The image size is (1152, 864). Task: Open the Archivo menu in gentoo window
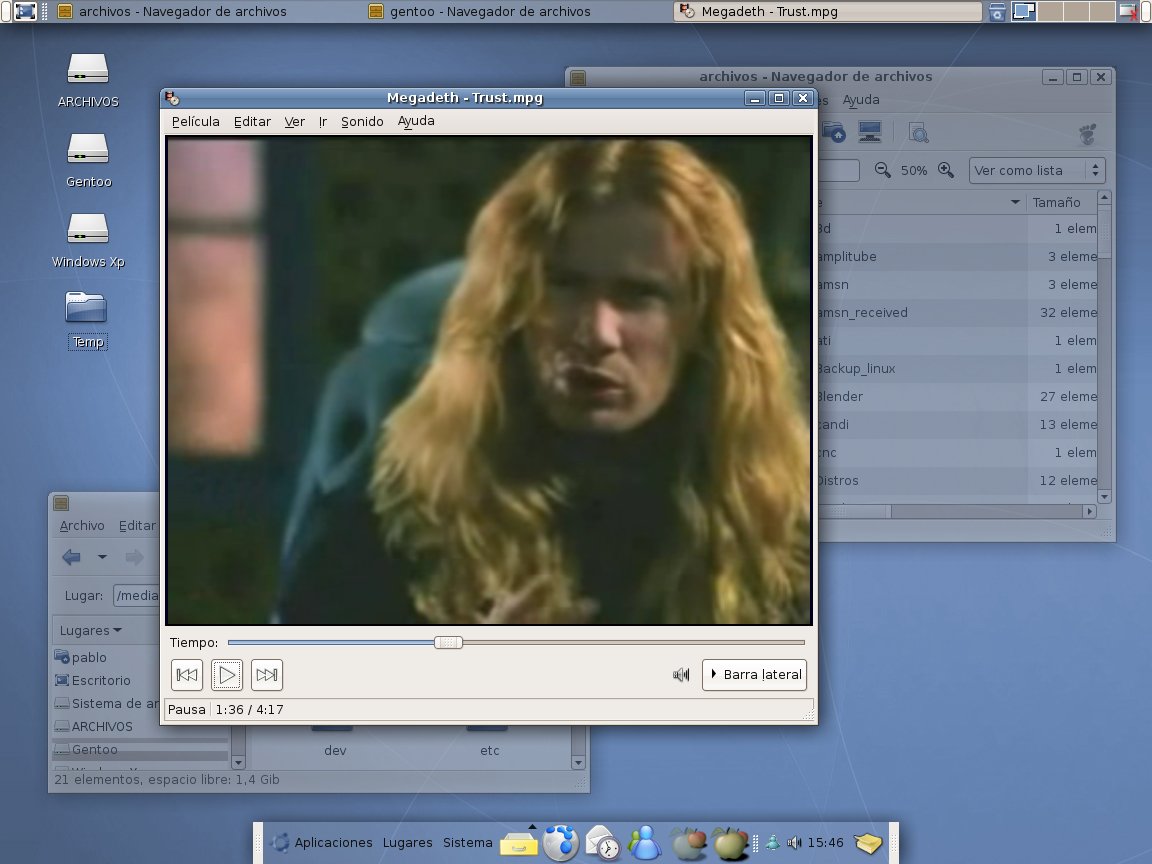coord(82,525)
